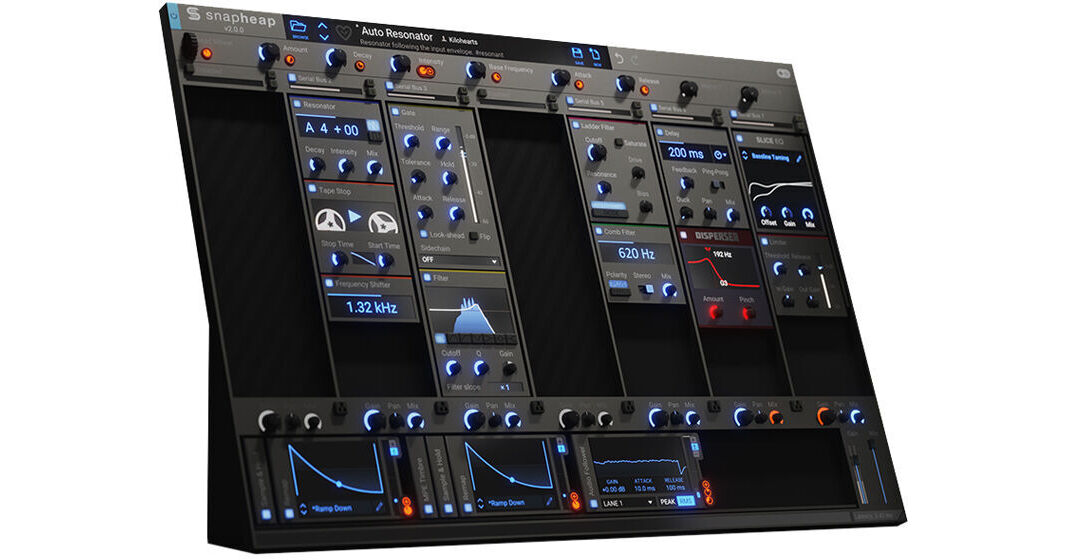The height and width of the screenshot is (560, 1066).
Task: Click the pencil icon beside second Ramp Down
Action: coord(549,502)
